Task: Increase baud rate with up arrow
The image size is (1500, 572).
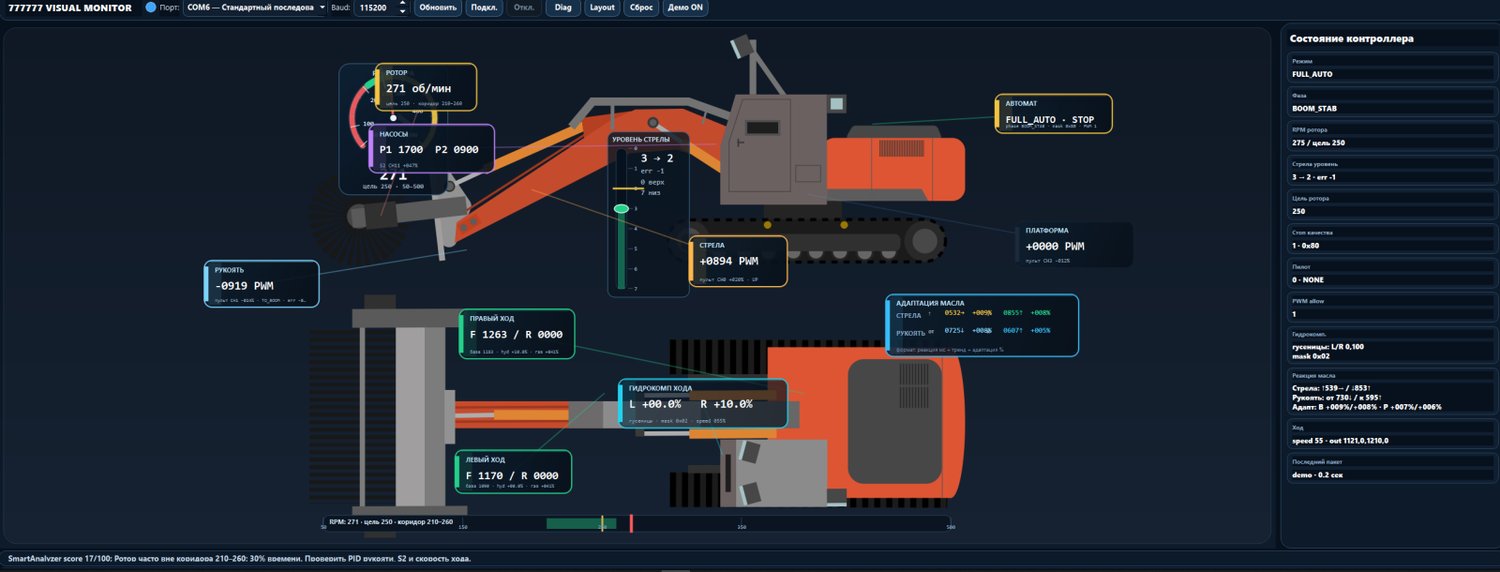Action: (x=402, y=3)
